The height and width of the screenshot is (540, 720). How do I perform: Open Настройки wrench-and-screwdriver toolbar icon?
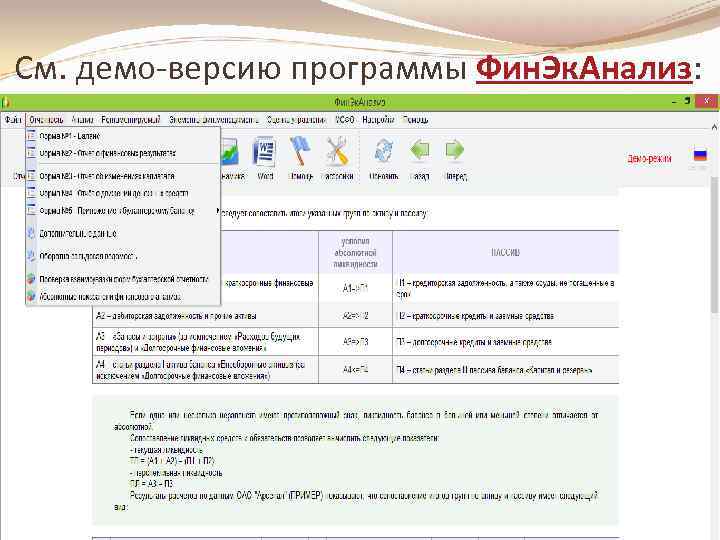coord(337,152)
